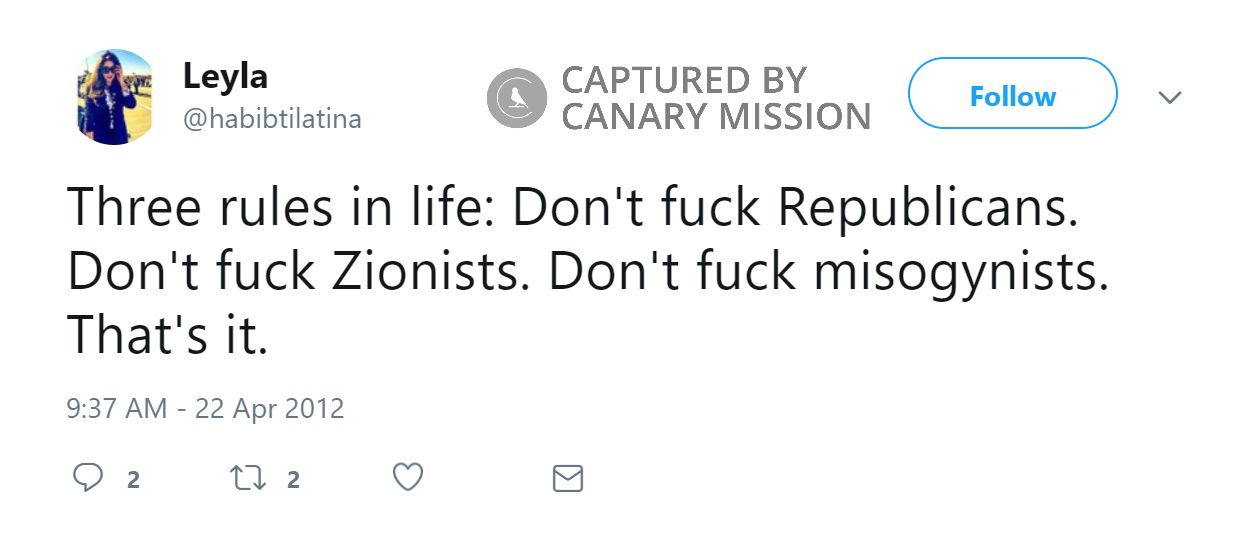
Task: Click the reply speech bubble icon
Action: 88,478
